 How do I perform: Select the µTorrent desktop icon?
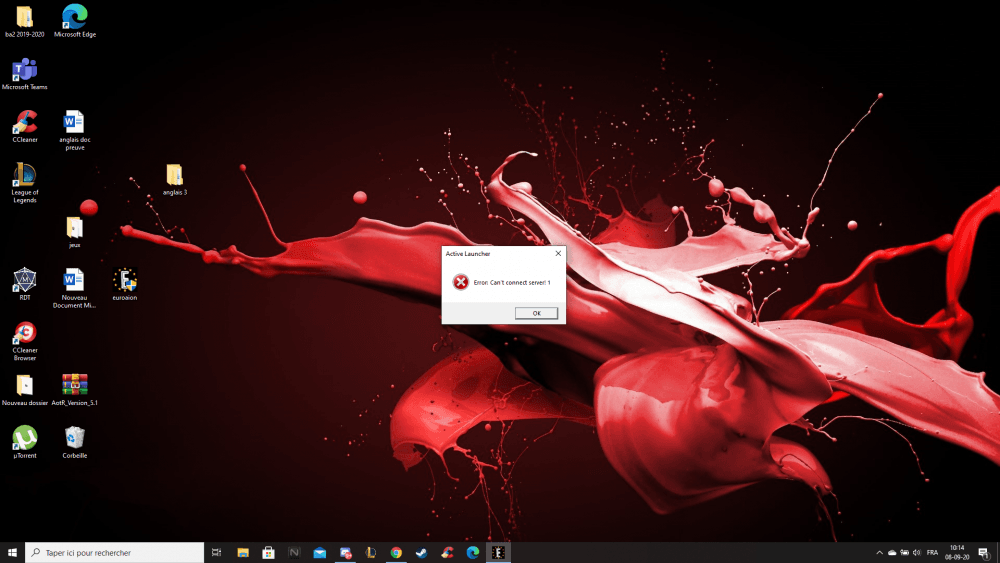(25, 438)
